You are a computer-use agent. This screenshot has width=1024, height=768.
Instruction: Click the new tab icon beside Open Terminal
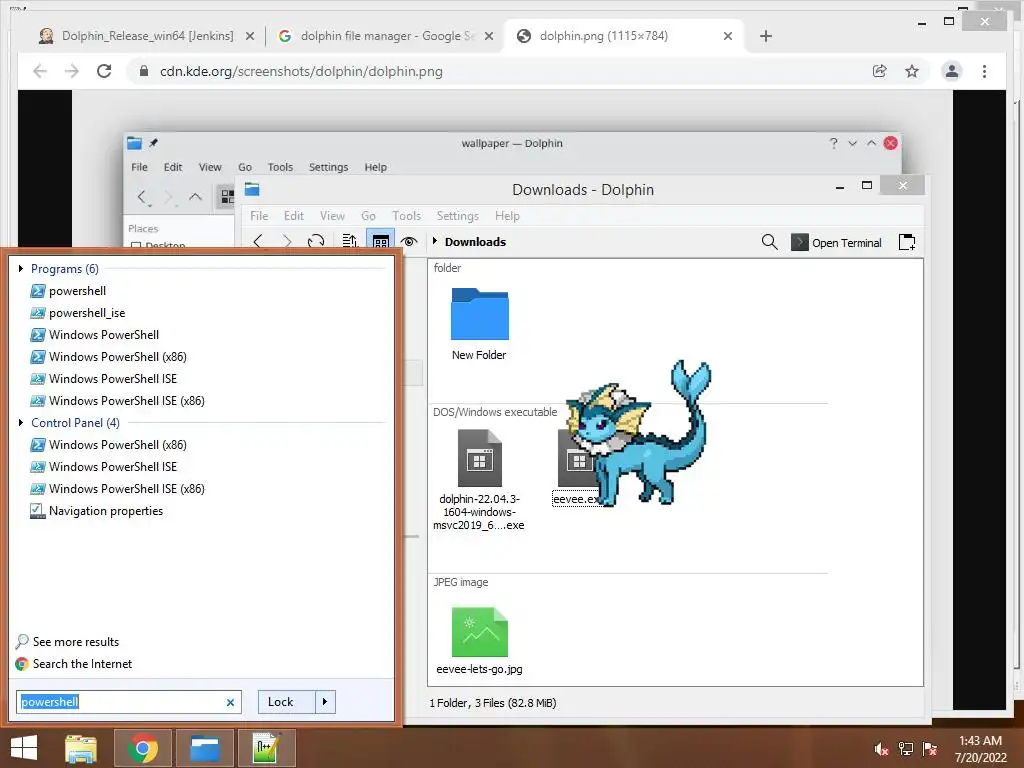click(x=906, y=242)
